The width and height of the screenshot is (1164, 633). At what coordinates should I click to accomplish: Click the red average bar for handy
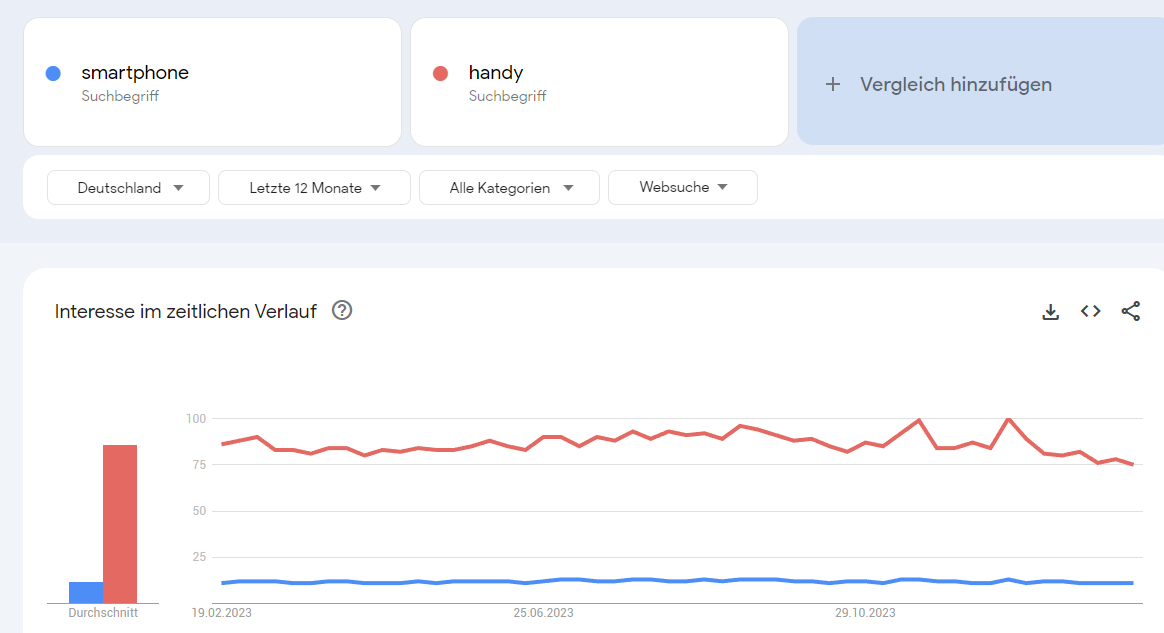click(x=120, y=524)
